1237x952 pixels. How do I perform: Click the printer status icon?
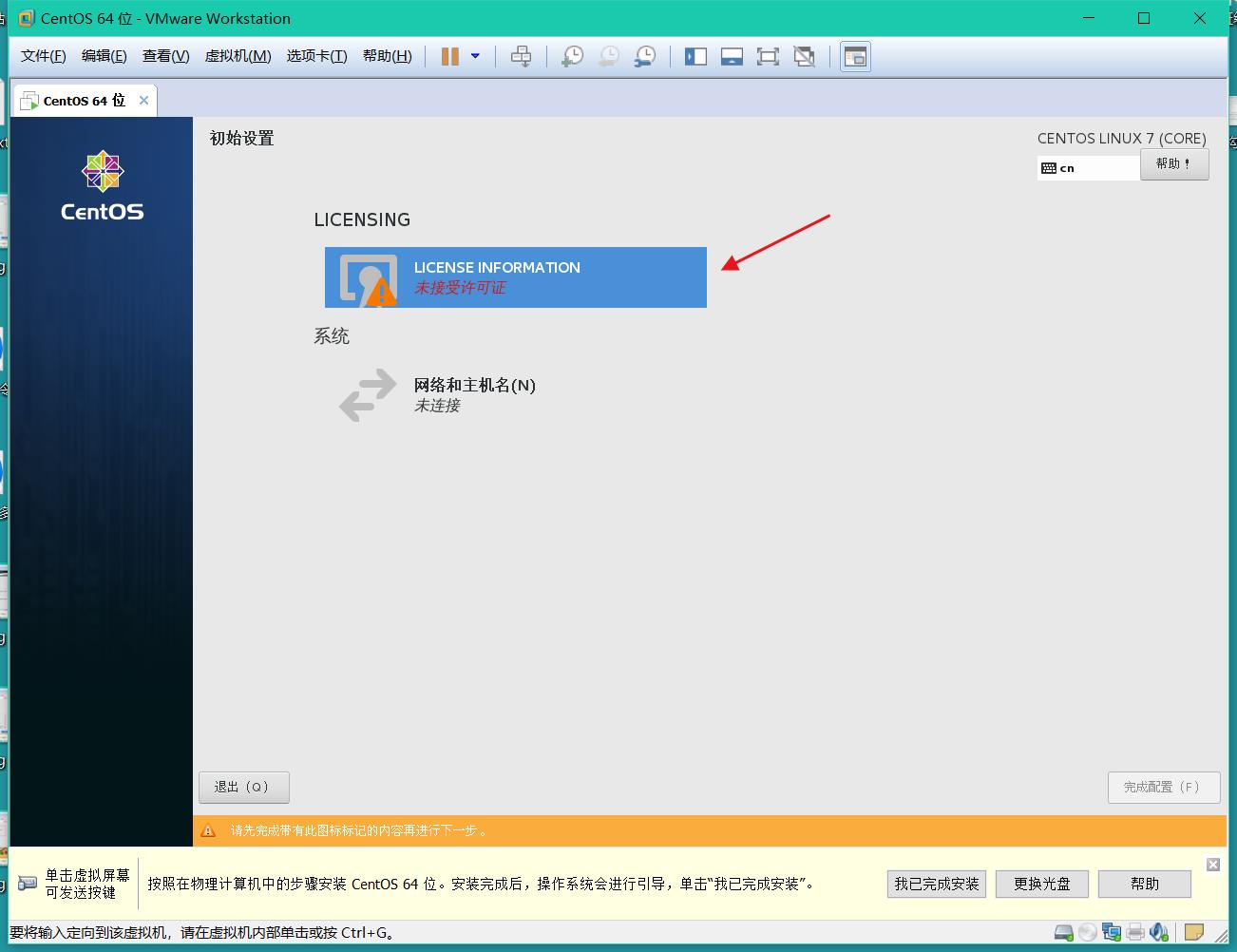click(1135, 932)
